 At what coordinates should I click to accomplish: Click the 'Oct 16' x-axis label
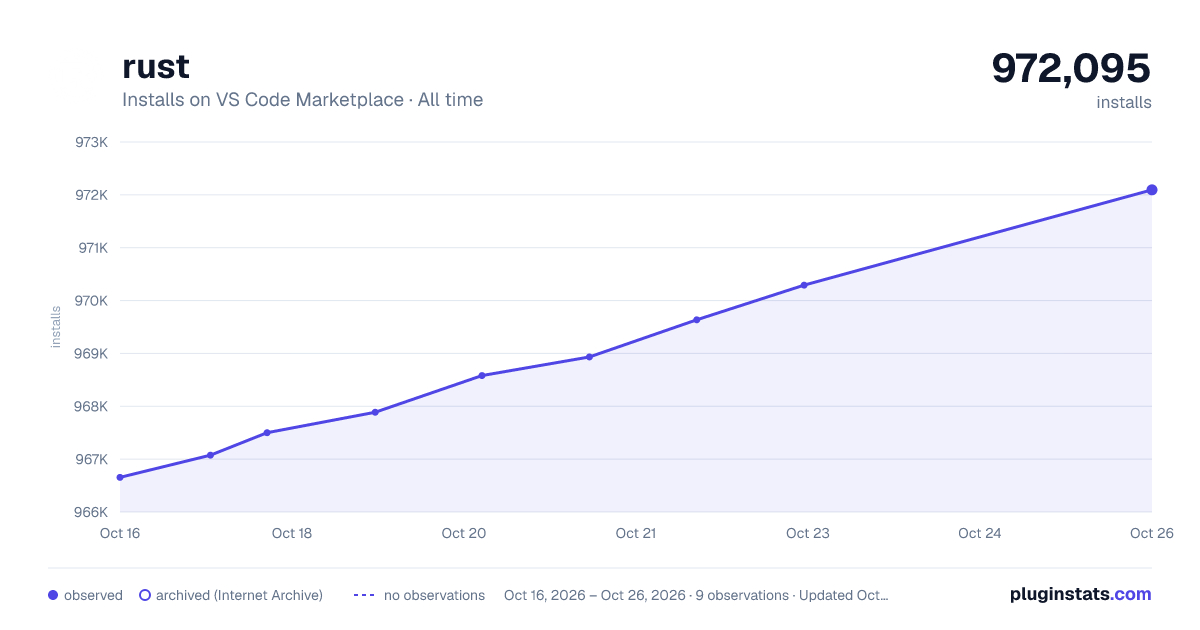pos(120,533)
